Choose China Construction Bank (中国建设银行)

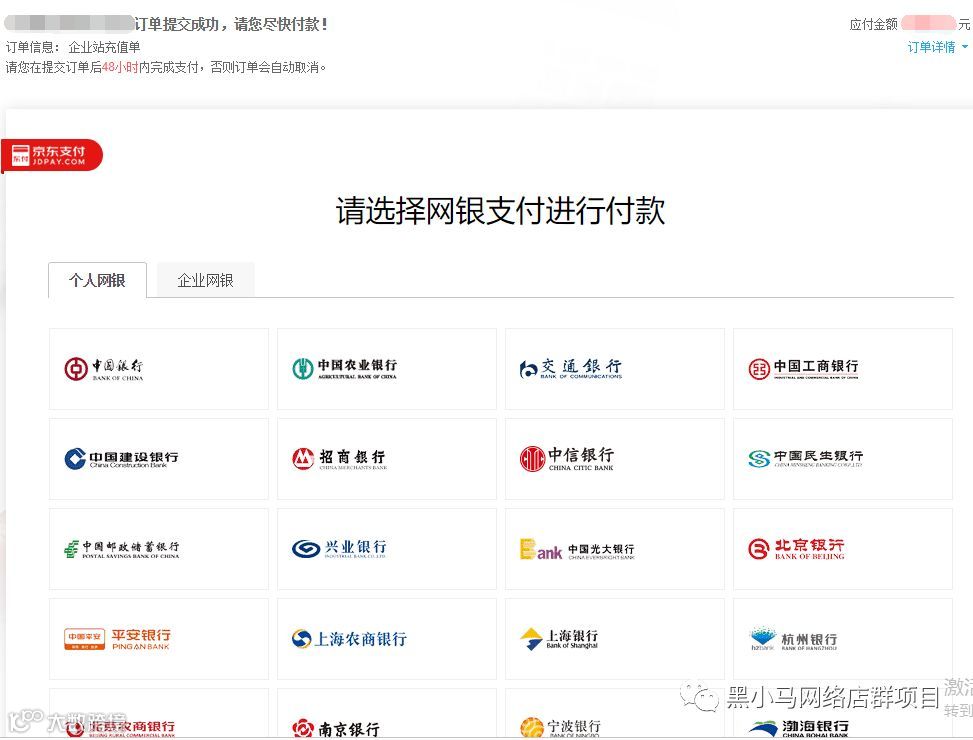click(159, 459)
